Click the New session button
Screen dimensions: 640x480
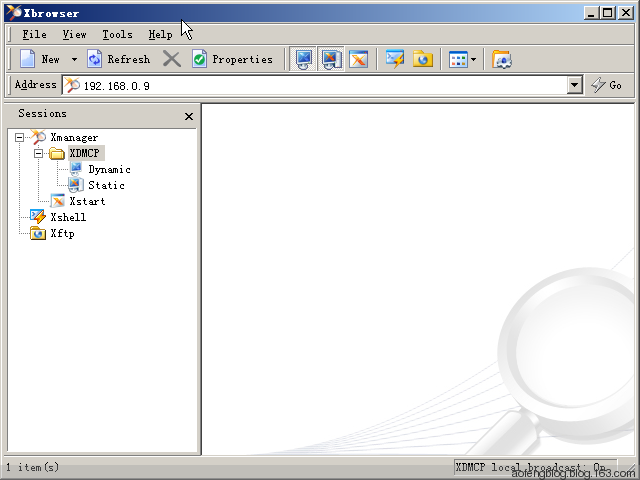click(x=40, y=59)
